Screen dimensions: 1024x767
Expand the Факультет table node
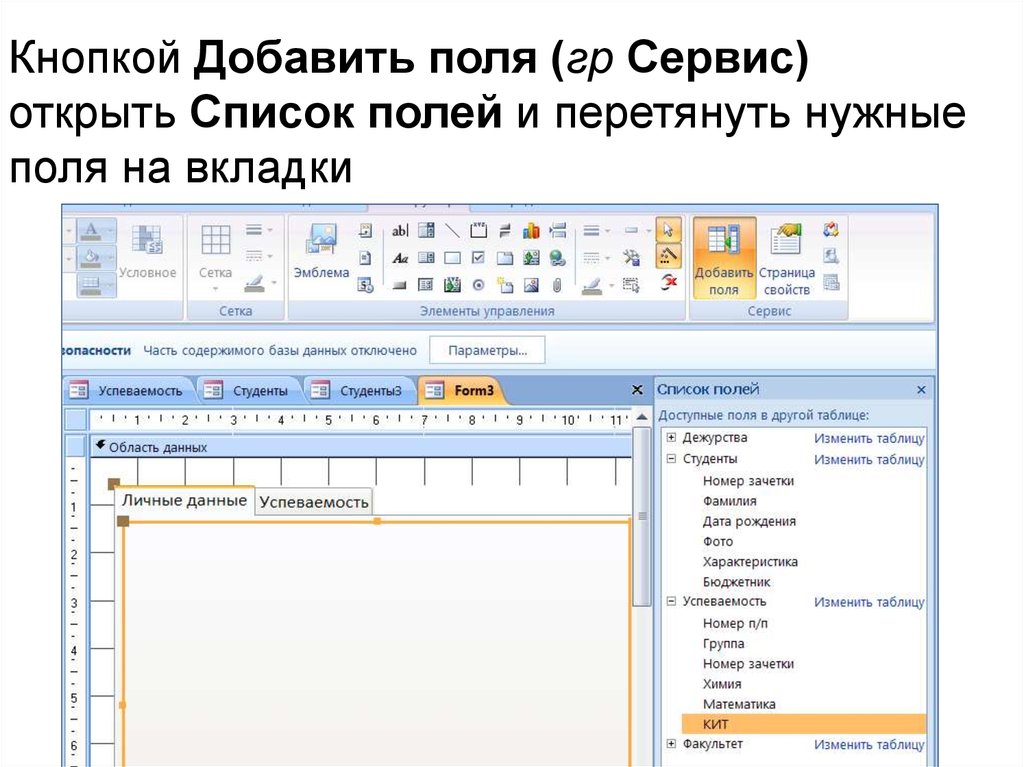[x=671, y=744]
